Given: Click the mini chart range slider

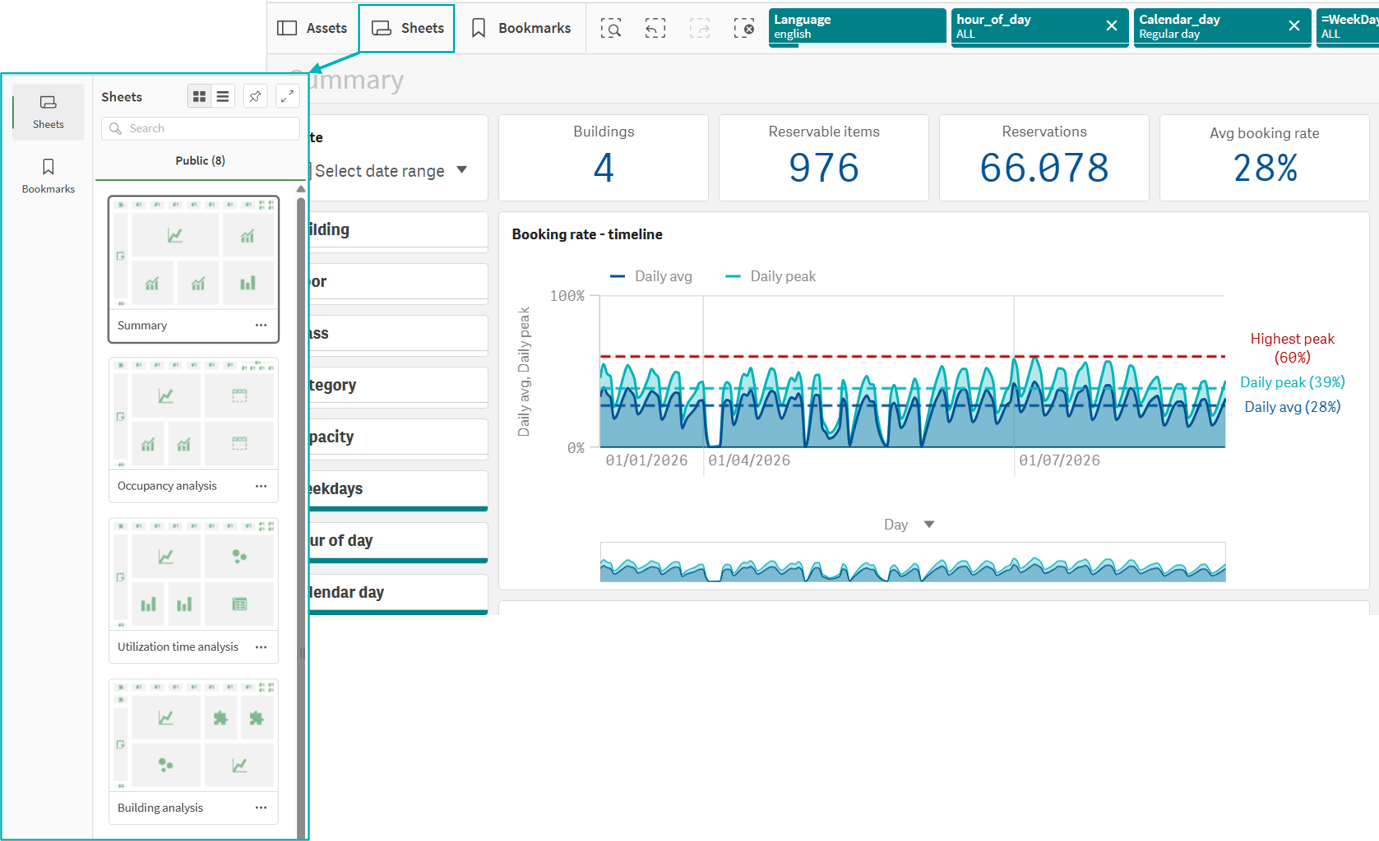Looking at the screenshot, I should click(912, 561).
